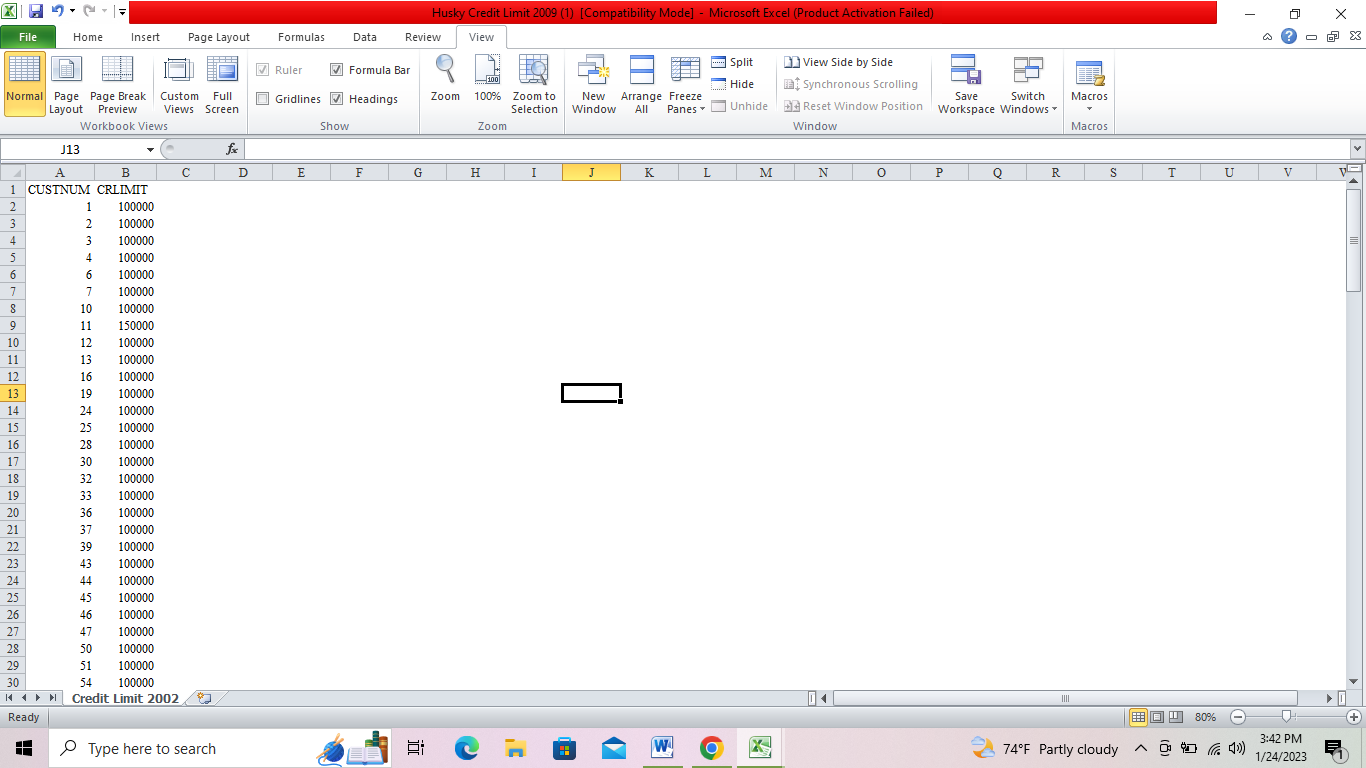Customize Quick Access Toolbar dropdown
Viewport: 1366px width, 768px height.
(122, 12)
